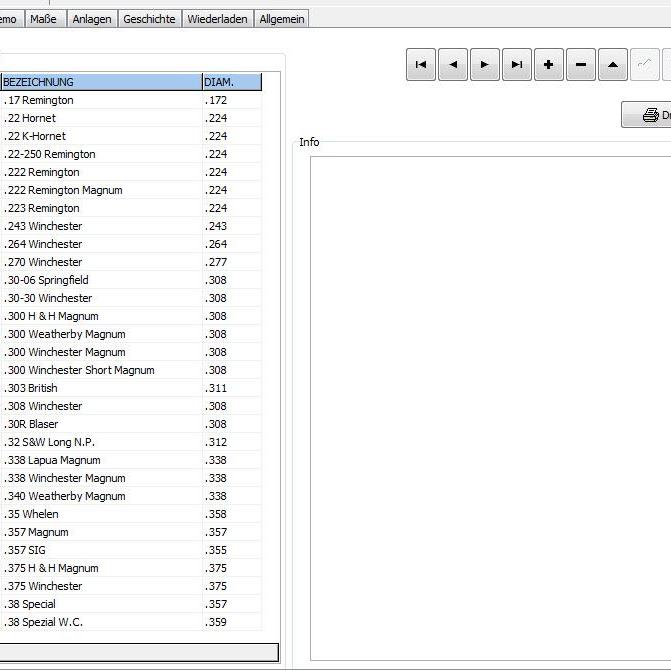This screenshot has width=671, height=671.
Task: Select row .22 Hornet
Action: point(131,118)
